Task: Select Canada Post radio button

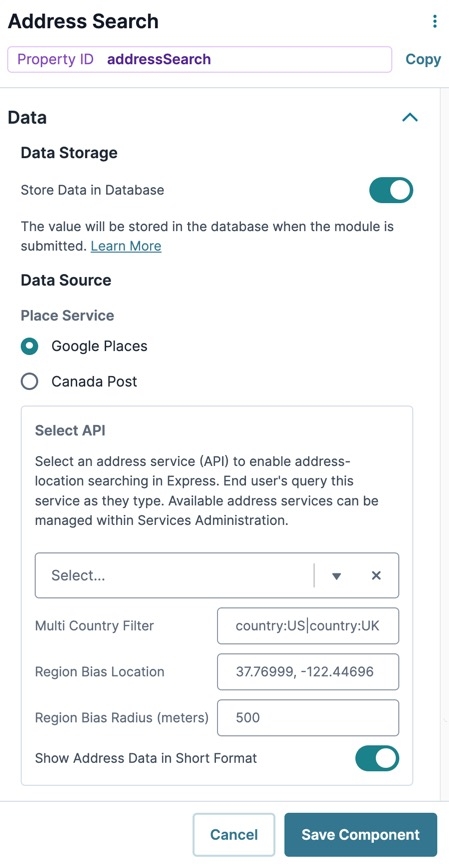Action: 29,381
